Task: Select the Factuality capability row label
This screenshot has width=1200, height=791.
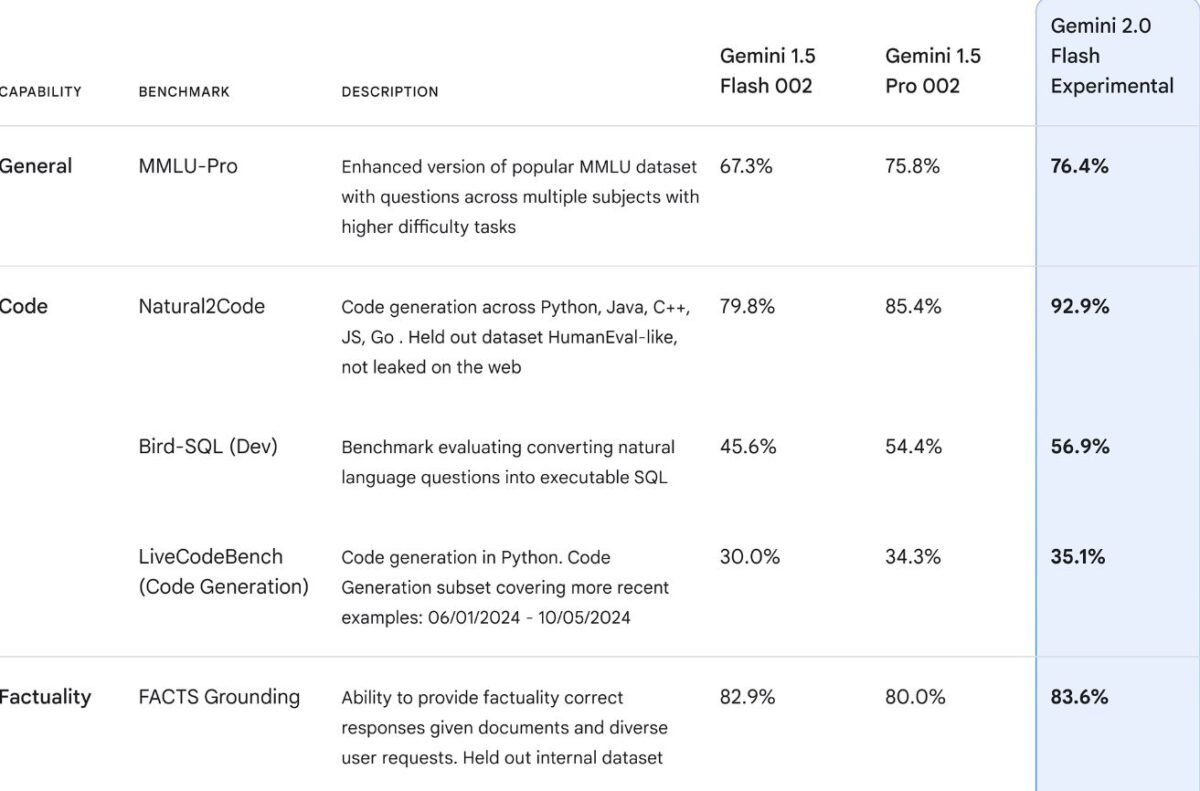Action: coord(45,697)
